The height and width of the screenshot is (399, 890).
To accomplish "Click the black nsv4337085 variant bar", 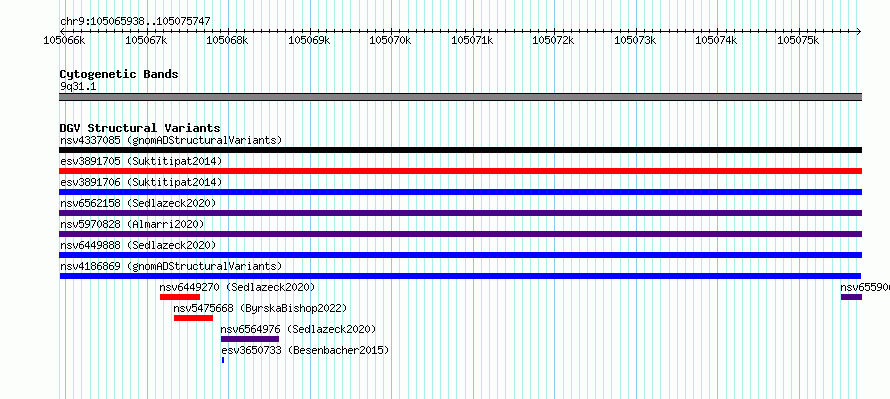I will pos(460,150).
